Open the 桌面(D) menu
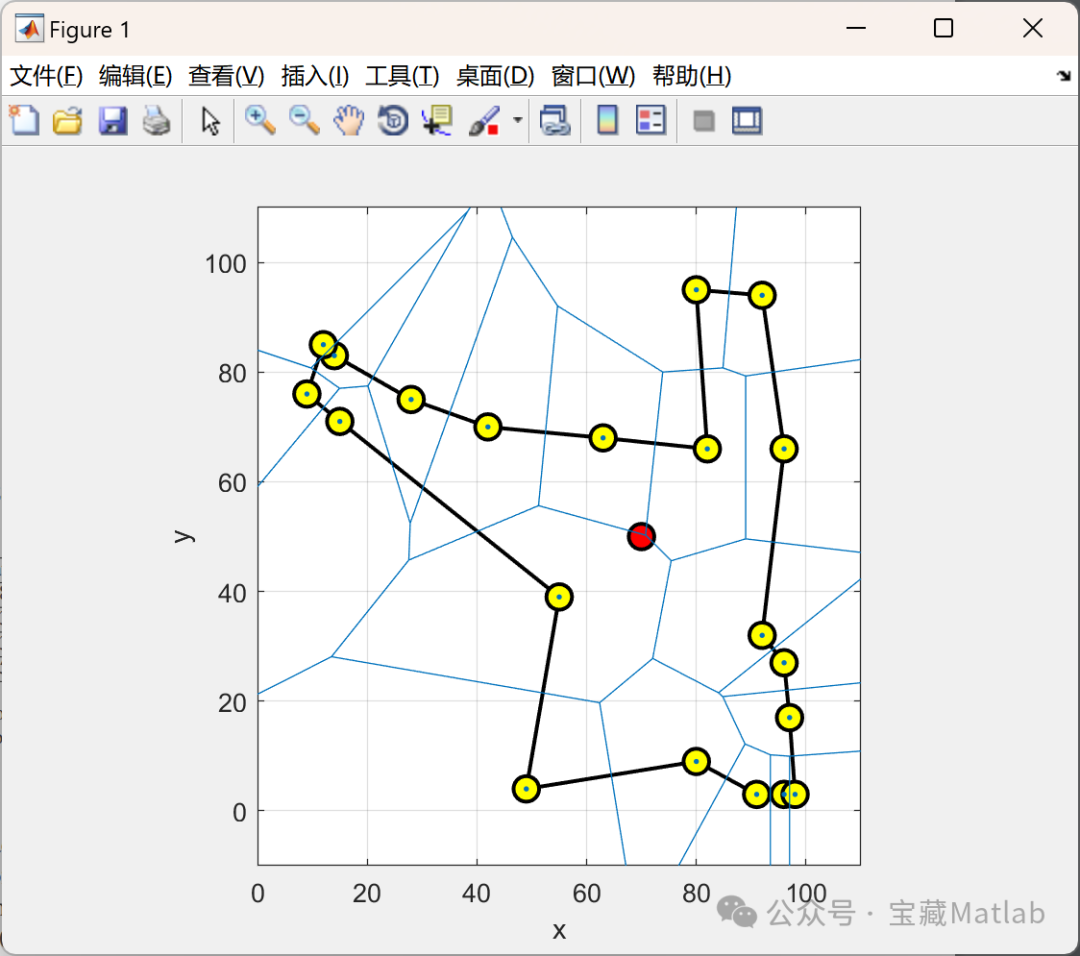The width and height of the screenshot is (1080, 956). click(x=495, y=76)
